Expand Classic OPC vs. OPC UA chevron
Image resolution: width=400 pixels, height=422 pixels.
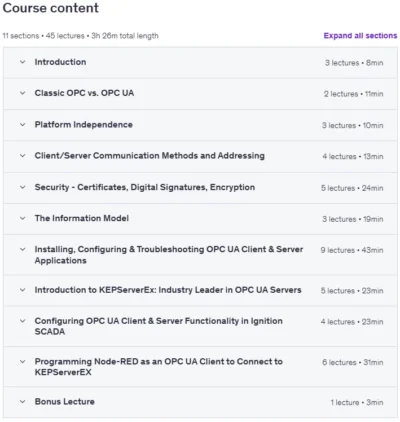pos(22,93)
